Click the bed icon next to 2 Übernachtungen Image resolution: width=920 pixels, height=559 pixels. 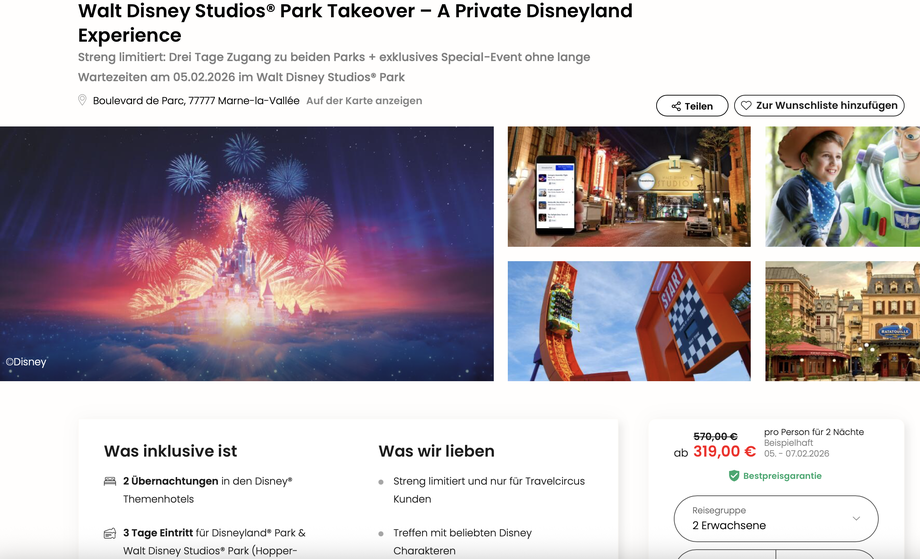pyautogui.click(x=110, y=481)
